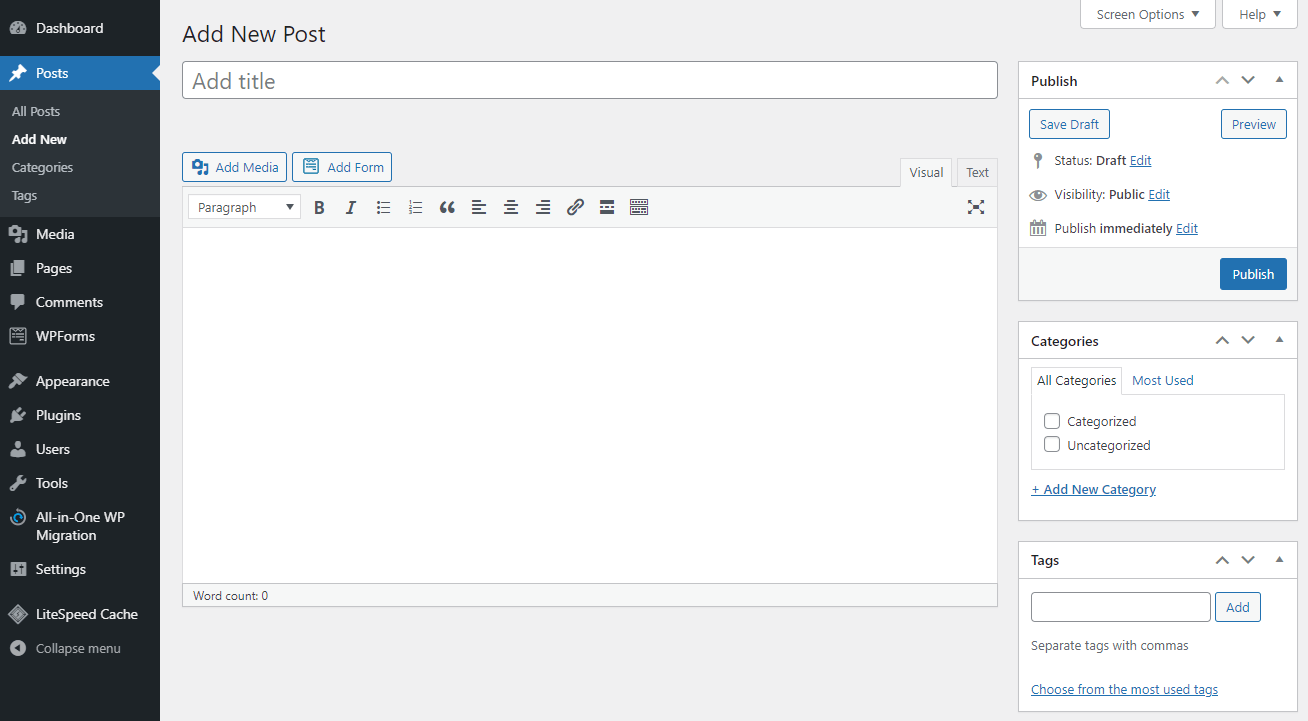Insert a numbered list
This screenshot has height=721, width=1308.
click(415, 207)
